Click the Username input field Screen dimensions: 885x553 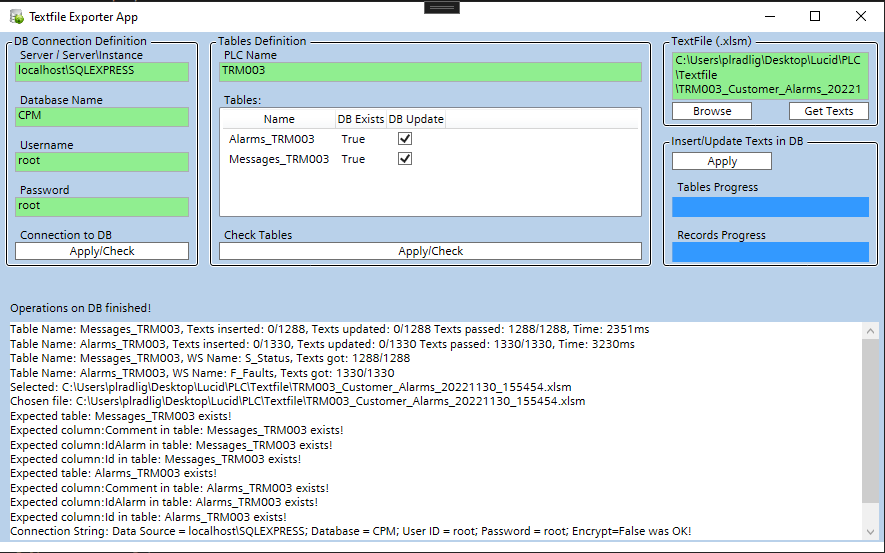click(x=102, y=161)
